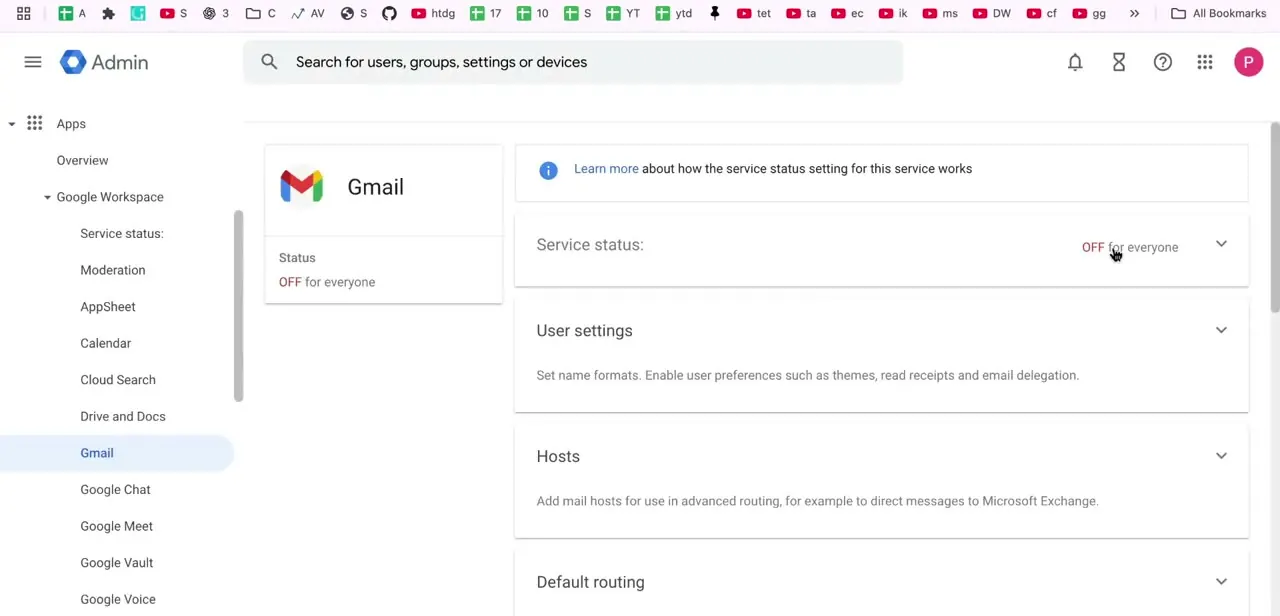
Task: Select Google Workspace in the sidebar
Action: pyautogui.click(x=110, y=197)
